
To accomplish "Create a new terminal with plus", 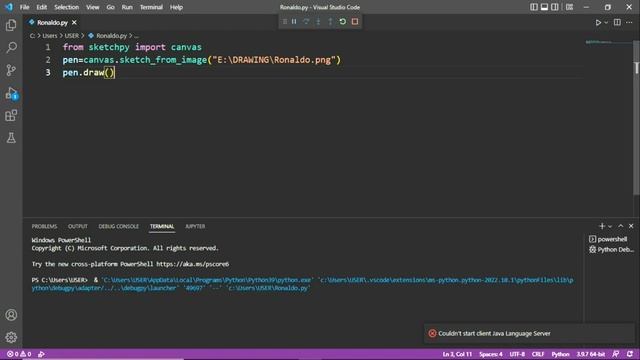I will pos(602,226).
